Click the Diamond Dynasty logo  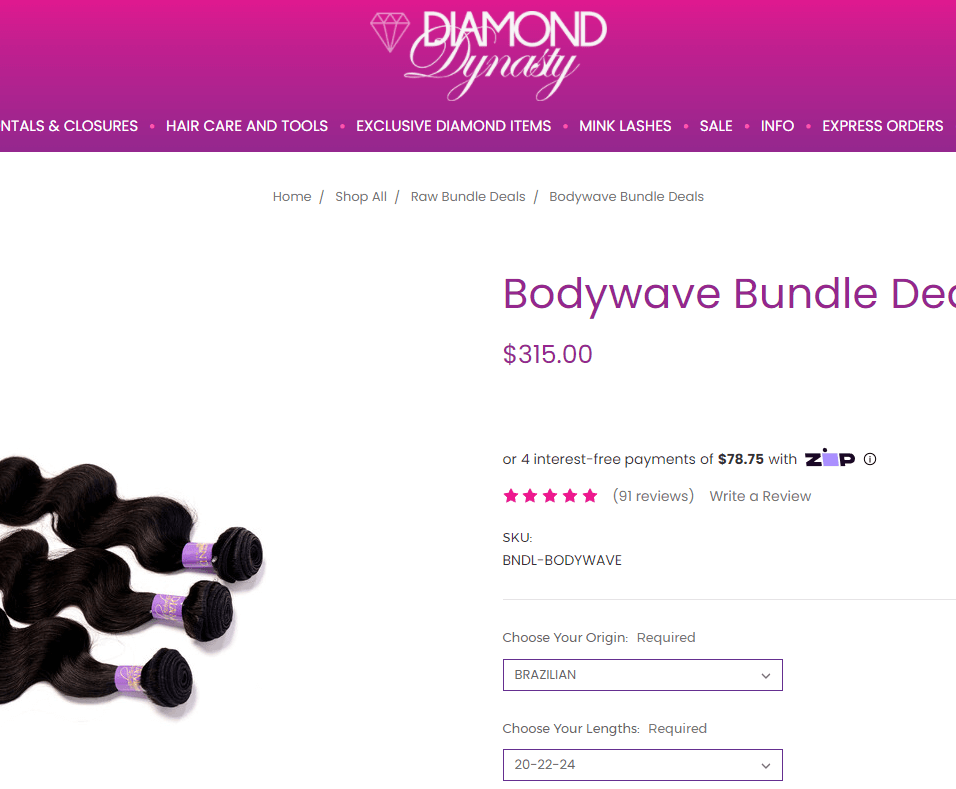pyautogui.click(x=488, y=55)
